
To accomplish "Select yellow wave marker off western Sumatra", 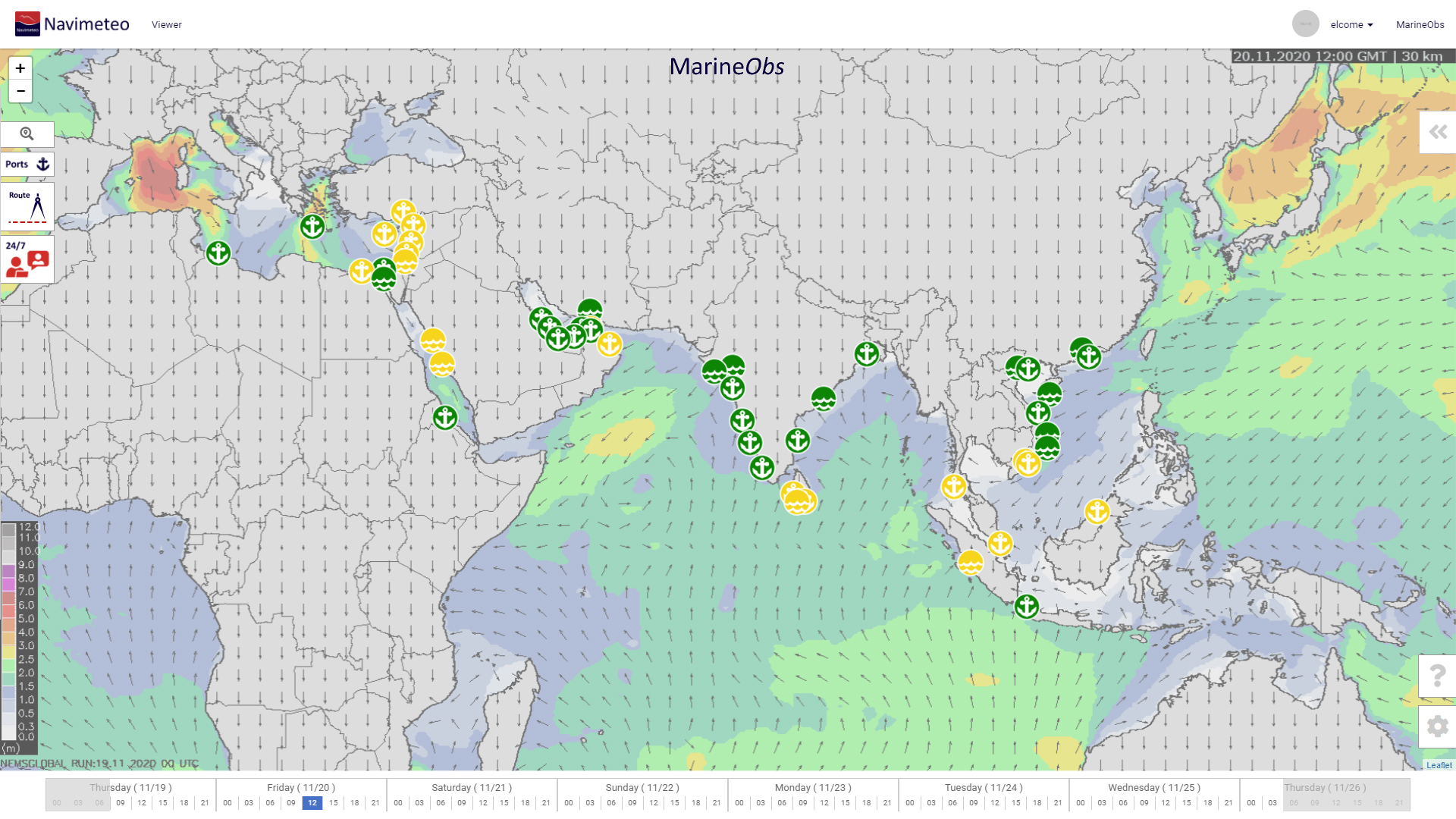I will [x=971, y=563].
